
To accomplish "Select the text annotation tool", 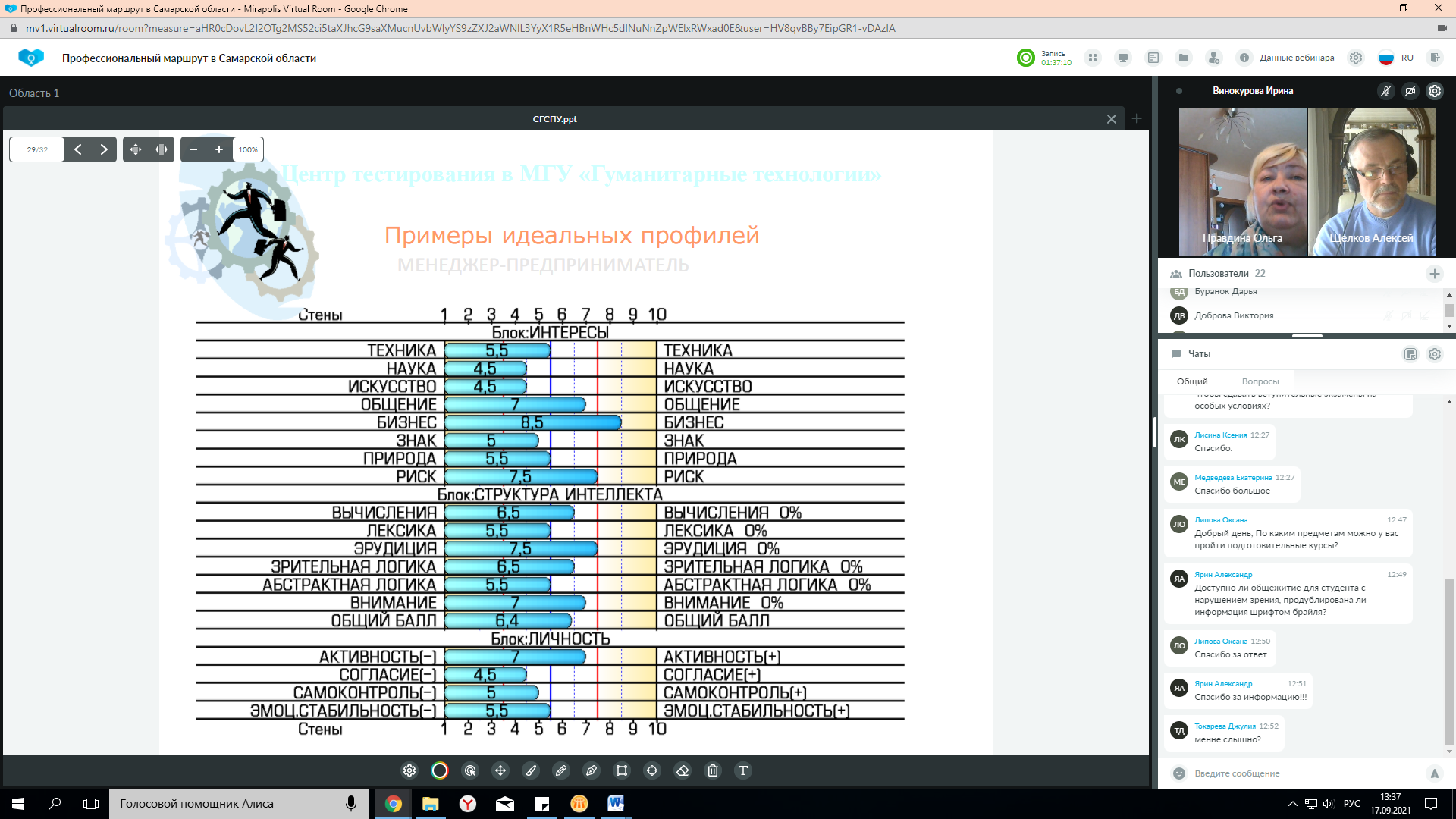I will (x=743, y=770).
